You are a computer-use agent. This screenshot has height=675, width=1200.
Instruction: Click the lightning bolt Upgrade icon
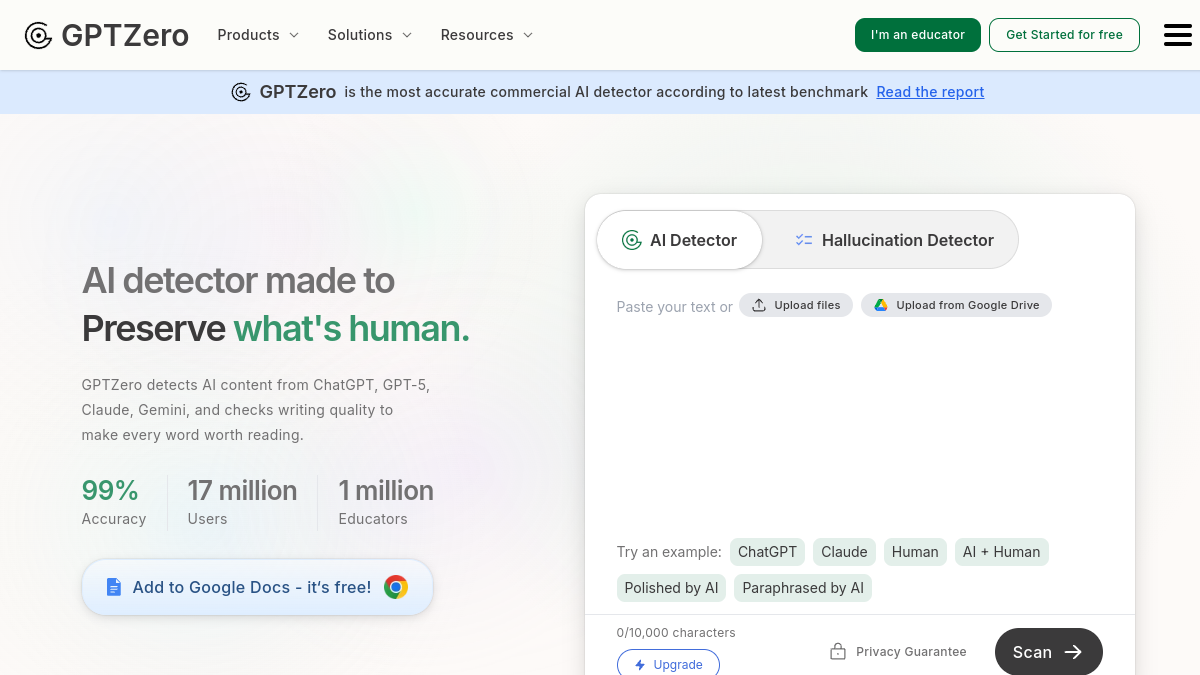pyautogui.click(x=640, y=665)
